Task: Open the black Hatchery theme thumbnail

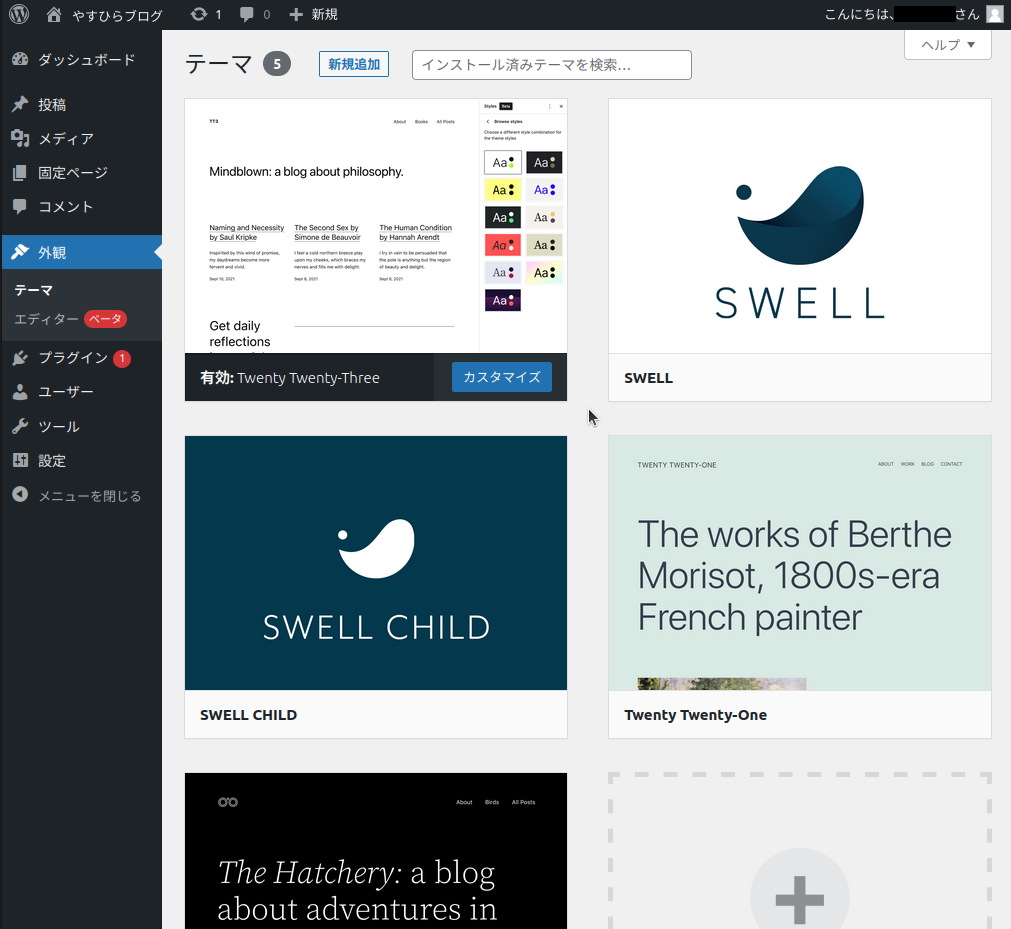Action: coord(376,851)
